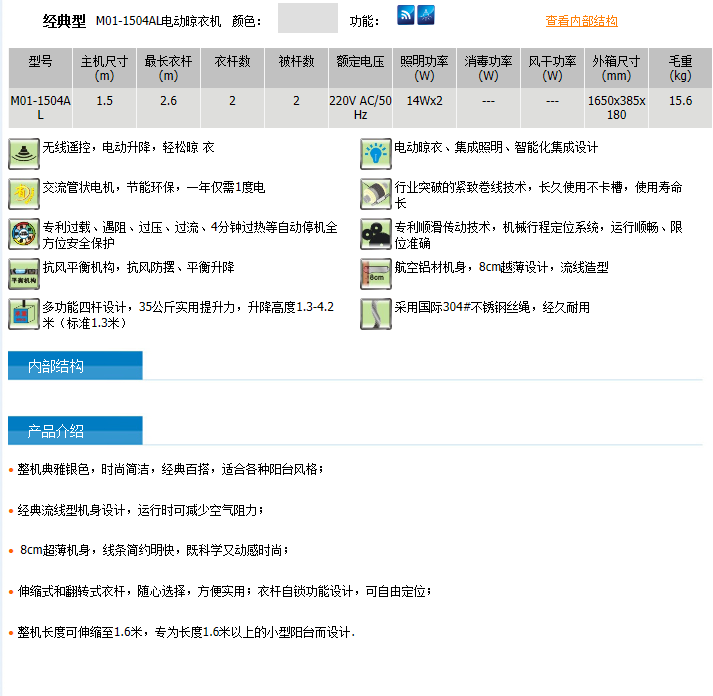Click the 外箱尺寸 column header
Screen dimensions: 713x696
(616, 68)
